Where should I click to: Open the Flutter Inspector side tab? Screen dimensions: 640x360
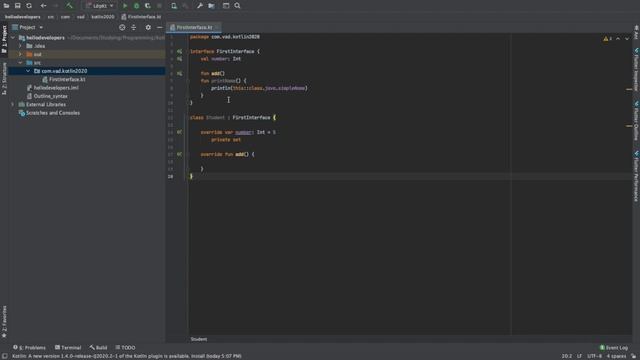pos(636,70)
